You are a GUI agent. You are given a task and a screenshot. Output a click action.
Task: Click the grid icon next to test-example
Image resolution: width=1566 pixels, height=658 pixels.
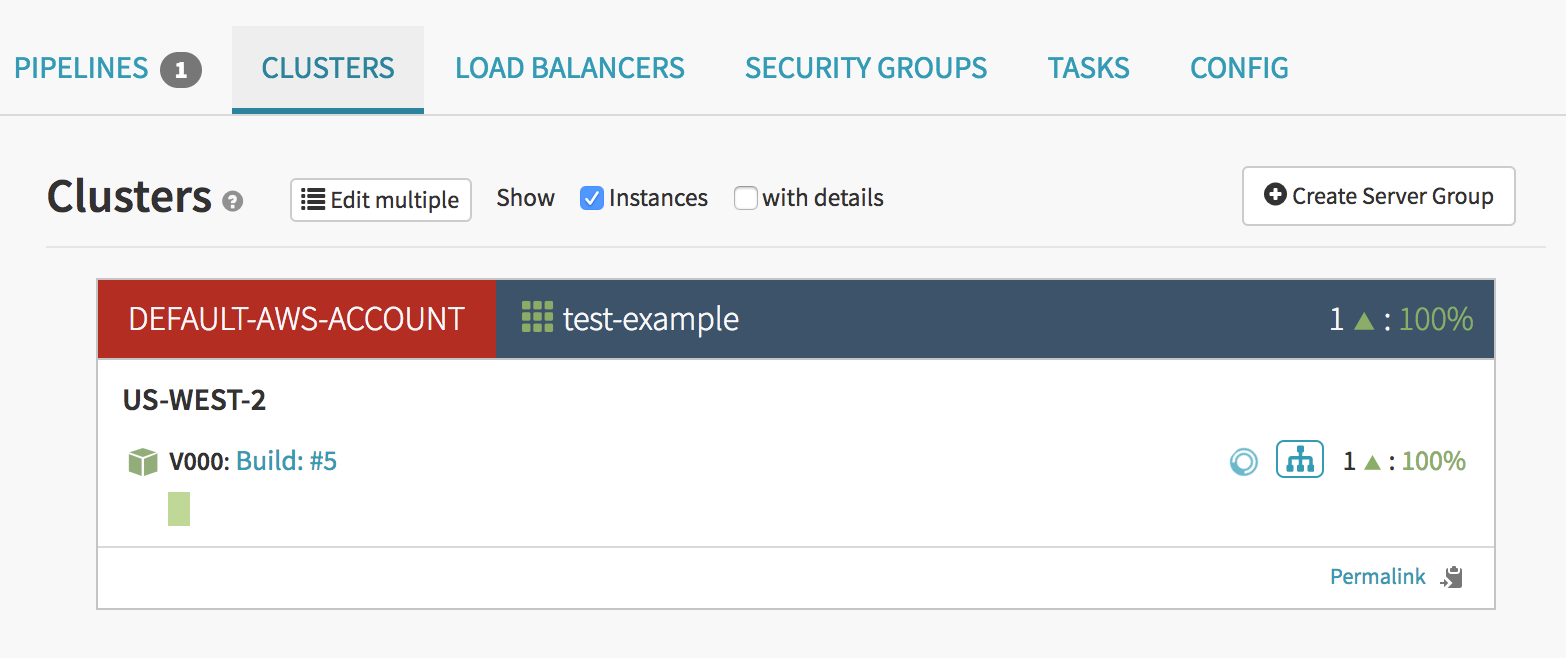tap(537, 318)
